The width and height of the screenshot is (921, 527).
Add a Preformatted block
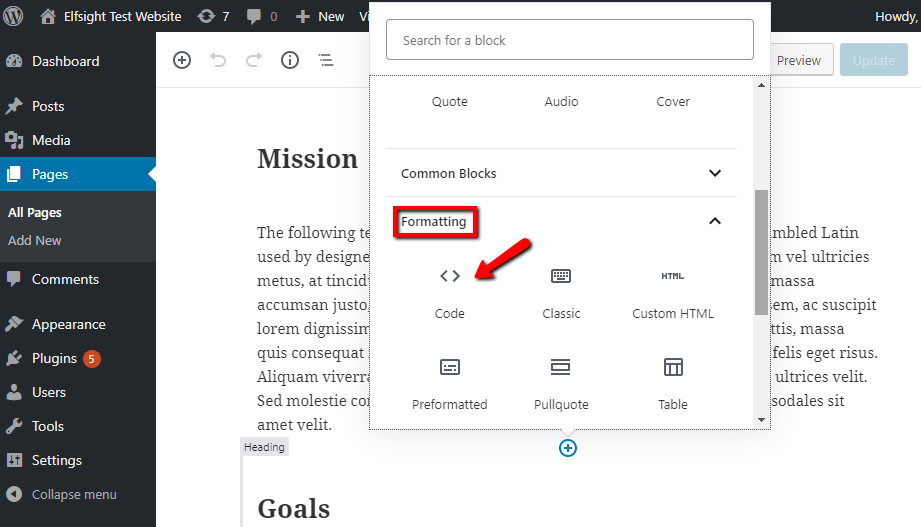[x=449, y=383]
